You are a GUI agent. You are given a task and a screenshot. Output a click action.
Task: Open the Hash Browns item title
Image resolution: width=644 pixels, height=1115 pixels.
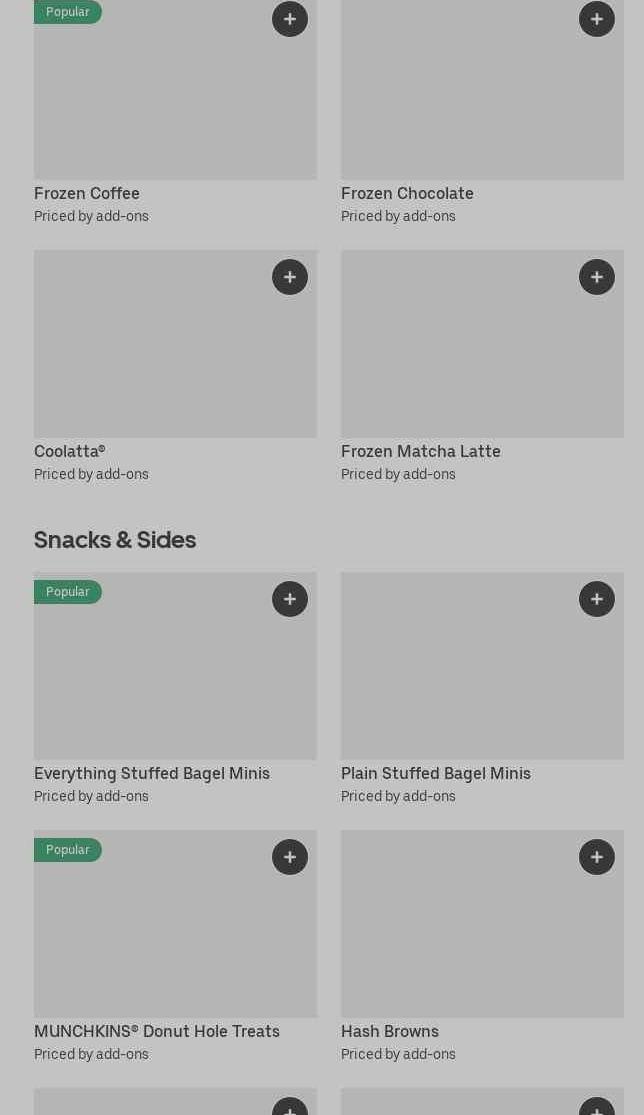coord(389,1031)
